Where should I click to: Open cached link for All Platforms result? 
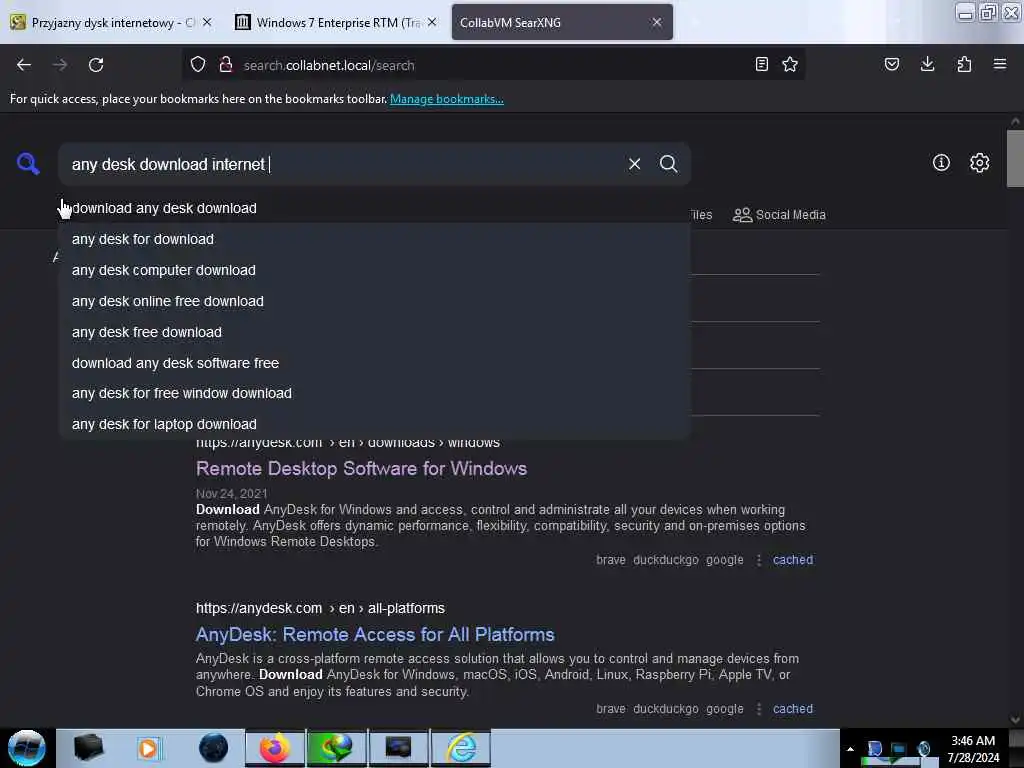pos(793,709)
